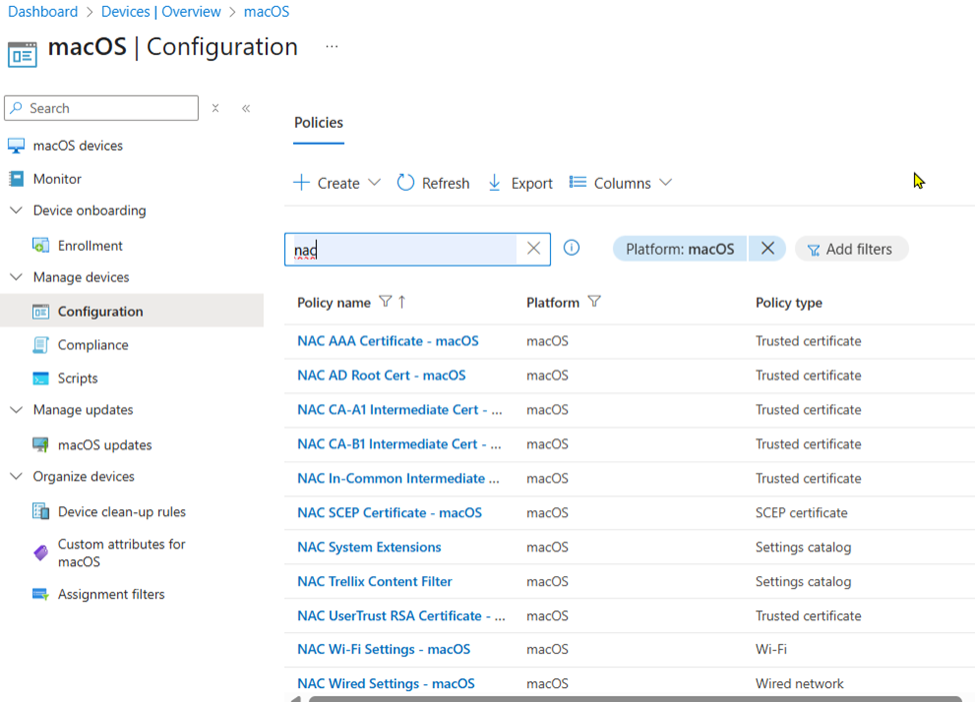View the info tooltip beside the search box
Screen dimensions: 979x704
[x=571, y=248]
